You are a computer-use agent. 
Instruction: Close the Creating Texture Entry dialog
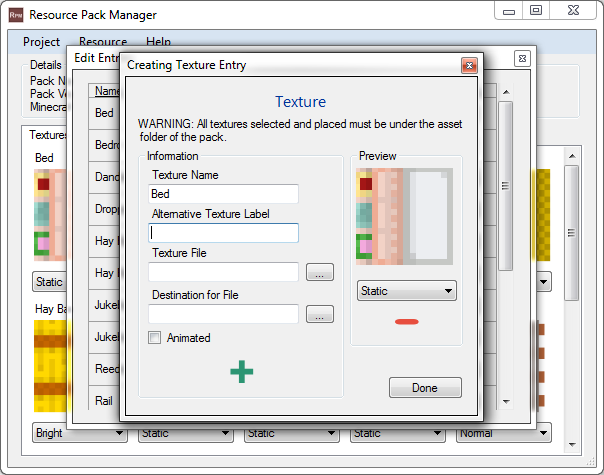click(x=468, y=65)
